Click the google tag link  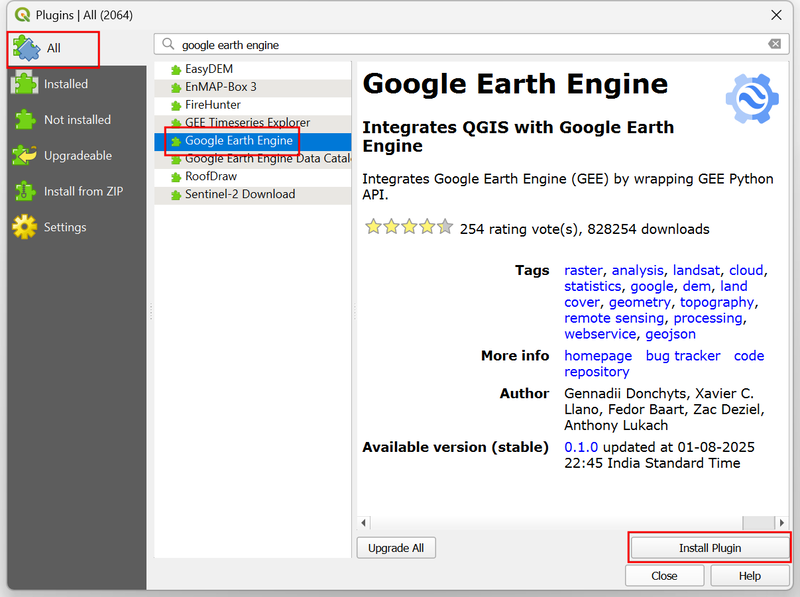click(652, 286)
